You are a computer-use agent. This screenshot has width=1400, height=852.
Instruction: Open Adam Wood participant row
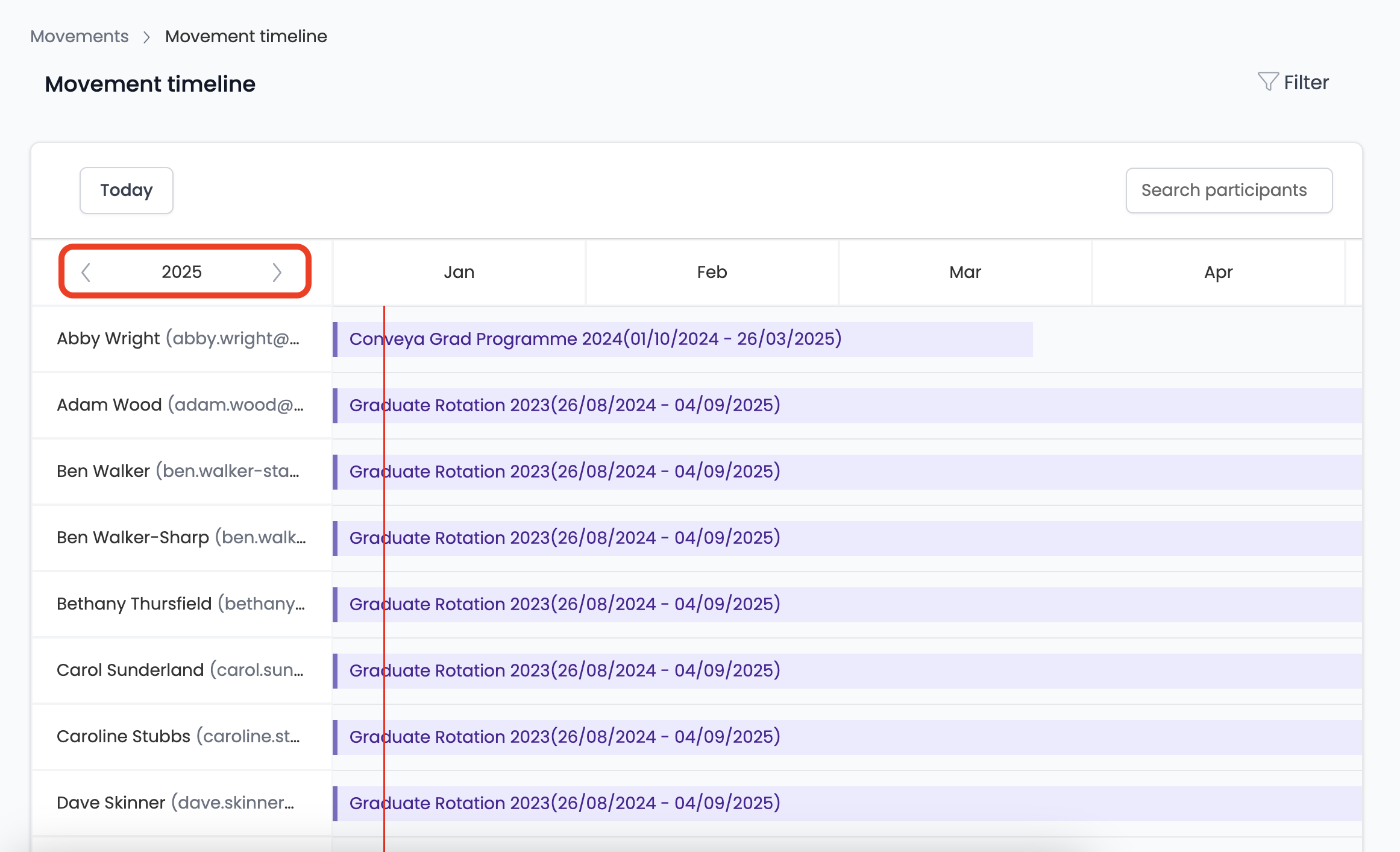click(181, 405)
